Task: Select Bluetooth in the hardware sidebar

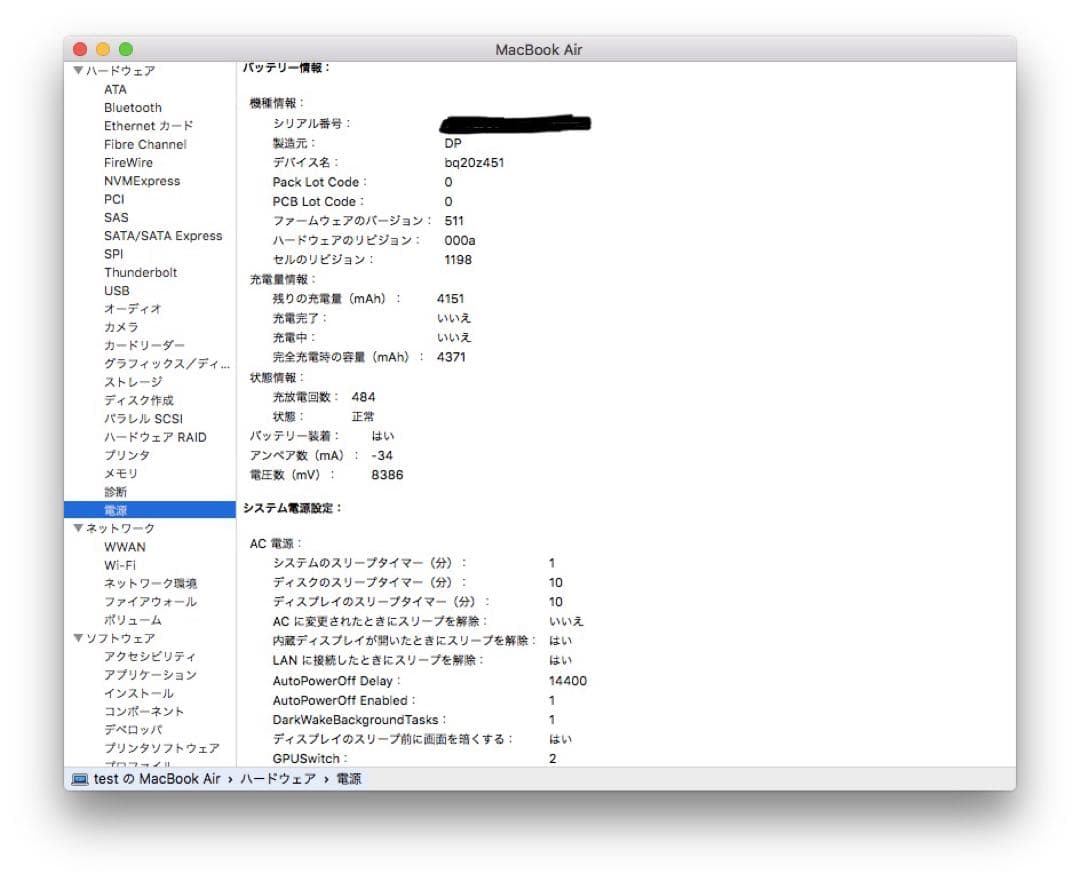Action: coord(132,107)
